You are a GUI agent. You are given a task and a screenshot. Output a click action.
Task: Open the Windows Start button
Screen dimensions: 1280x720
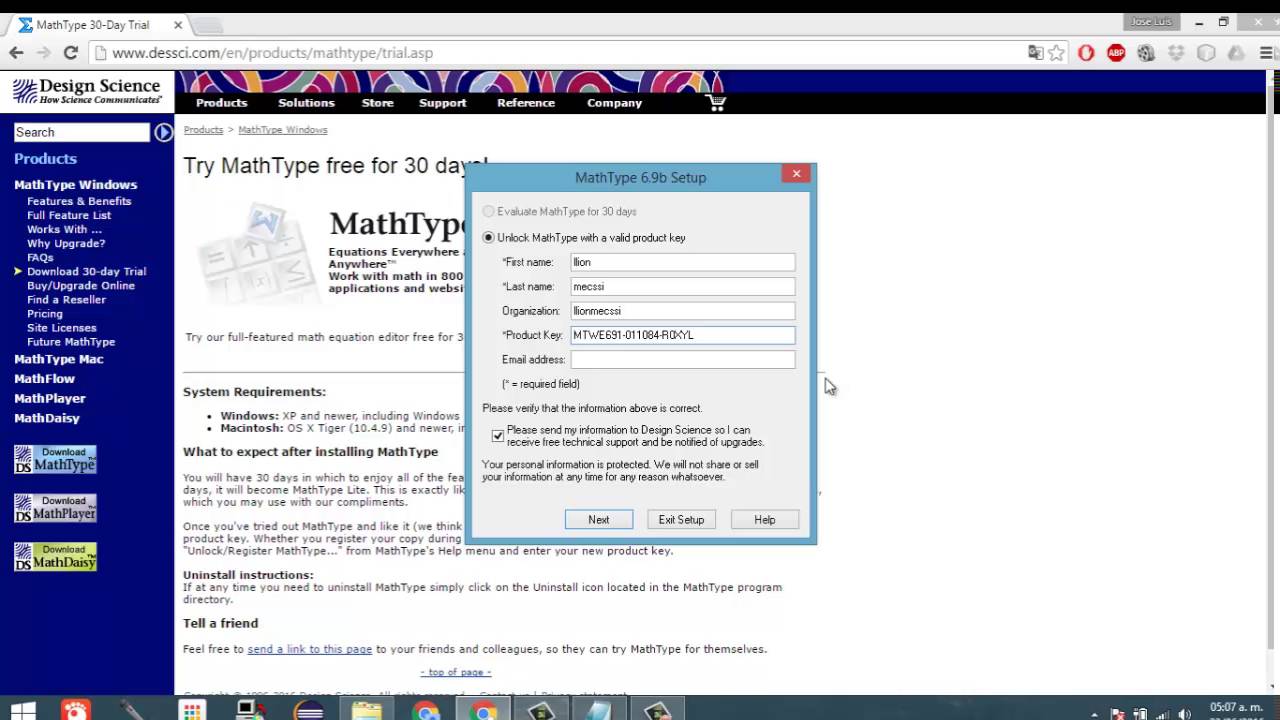click(x=22, y=711)
